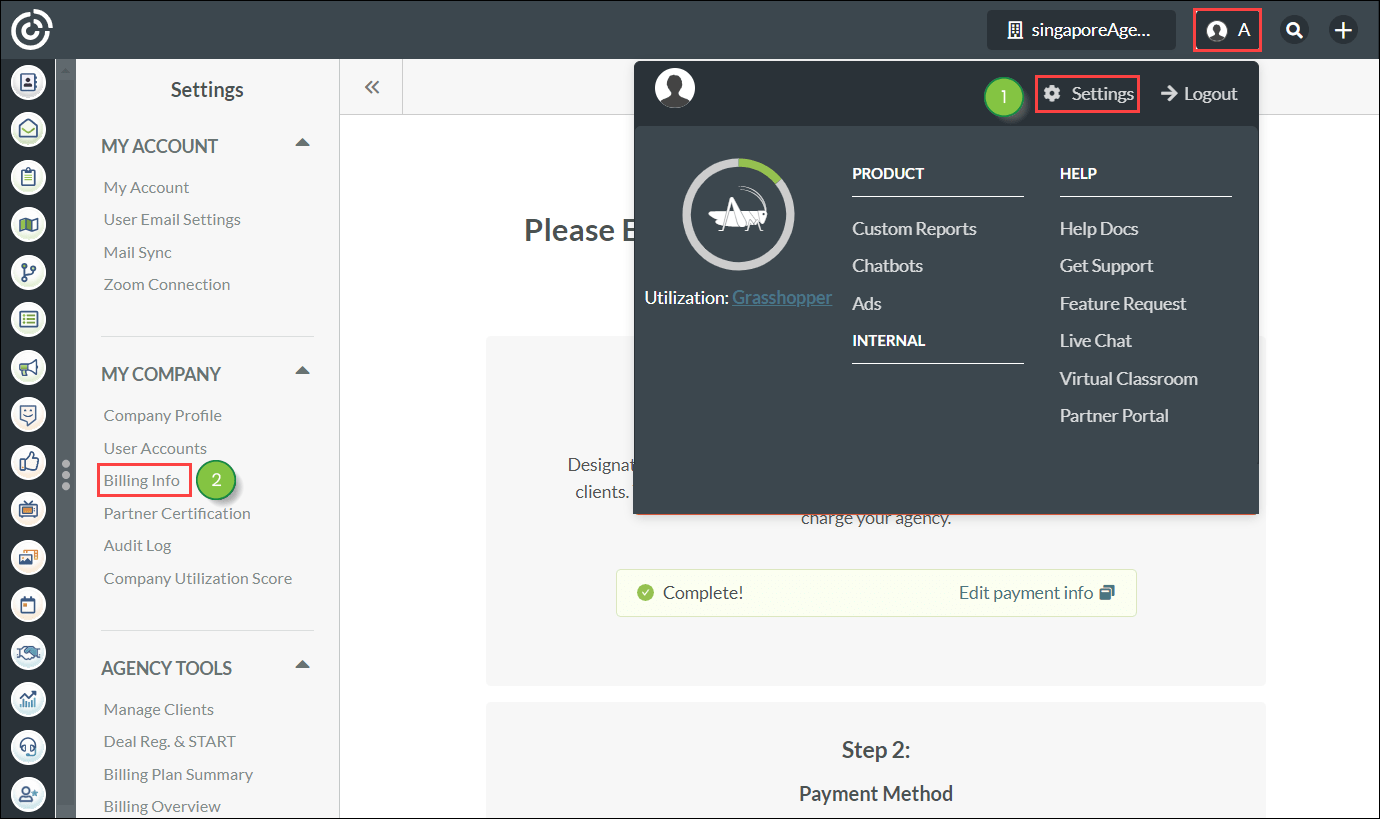Click the headset Support icon in the sidebar
Viewport: 1380px width, 819px height.
point(28,747)
